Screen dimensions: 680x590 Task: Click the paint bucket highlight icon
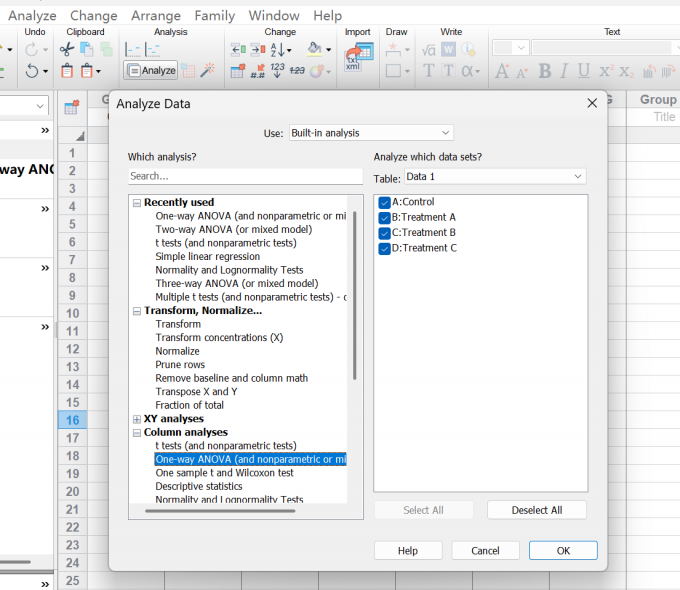(x=314, y=49)
